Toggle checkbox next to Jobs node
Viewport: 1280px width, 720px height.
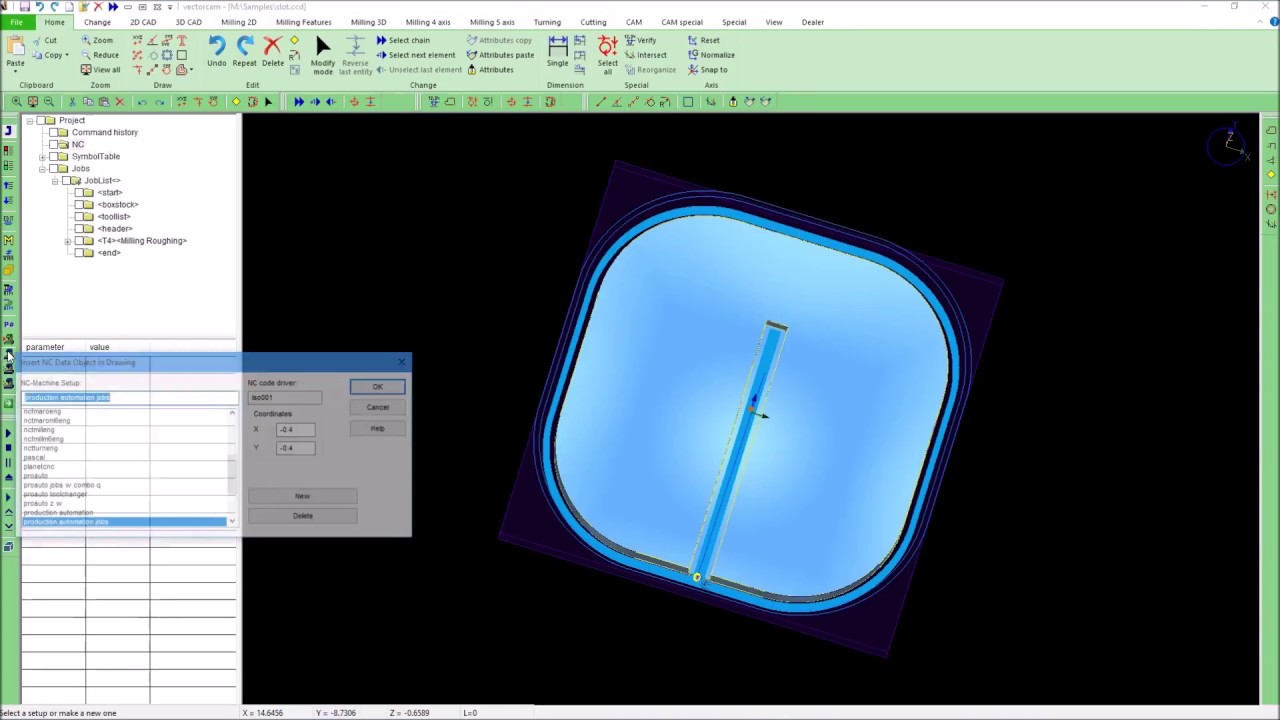(x=53, y=168)
